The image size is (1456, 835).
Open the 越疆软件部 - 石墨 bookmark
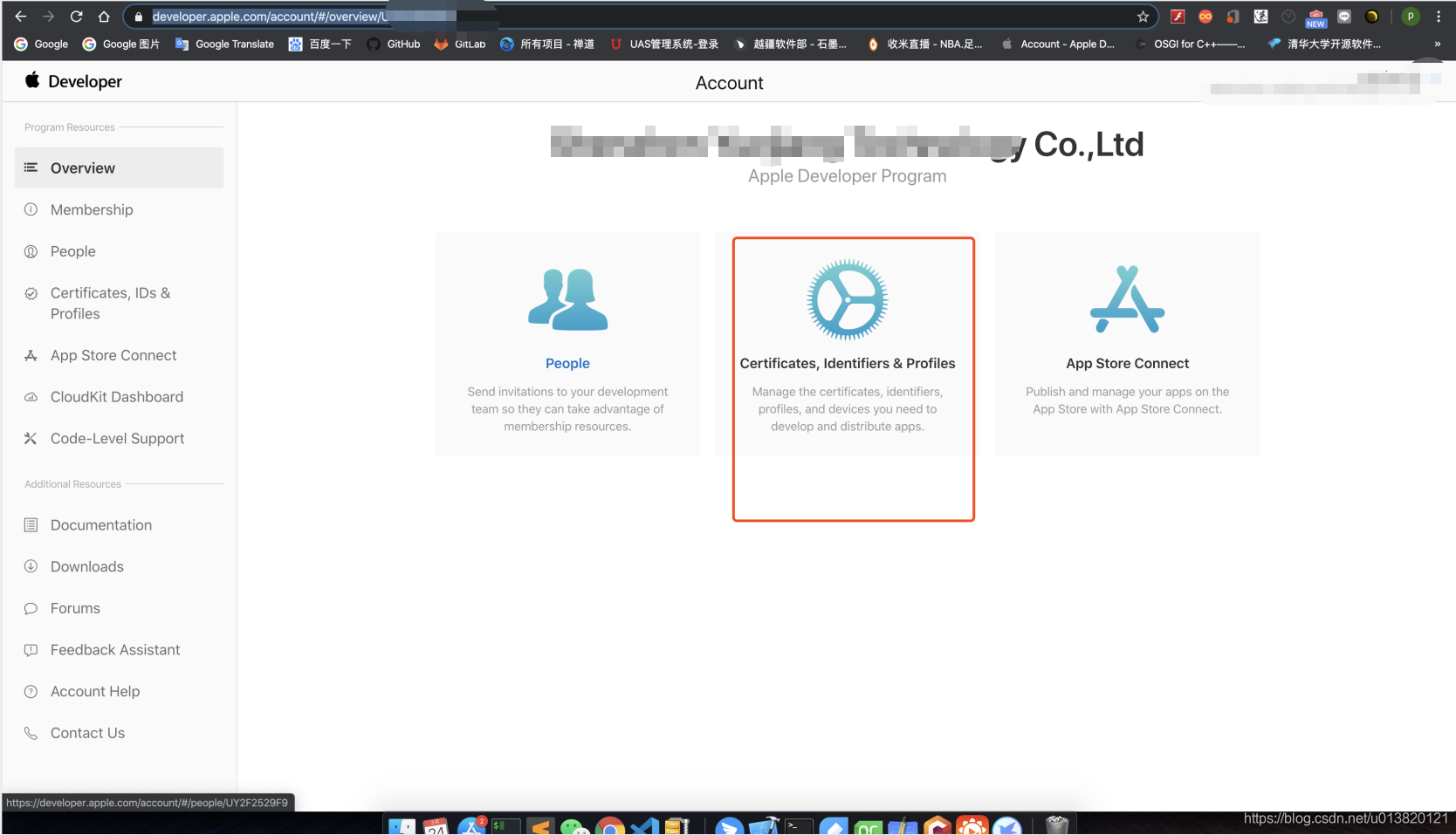pos(791,44)
